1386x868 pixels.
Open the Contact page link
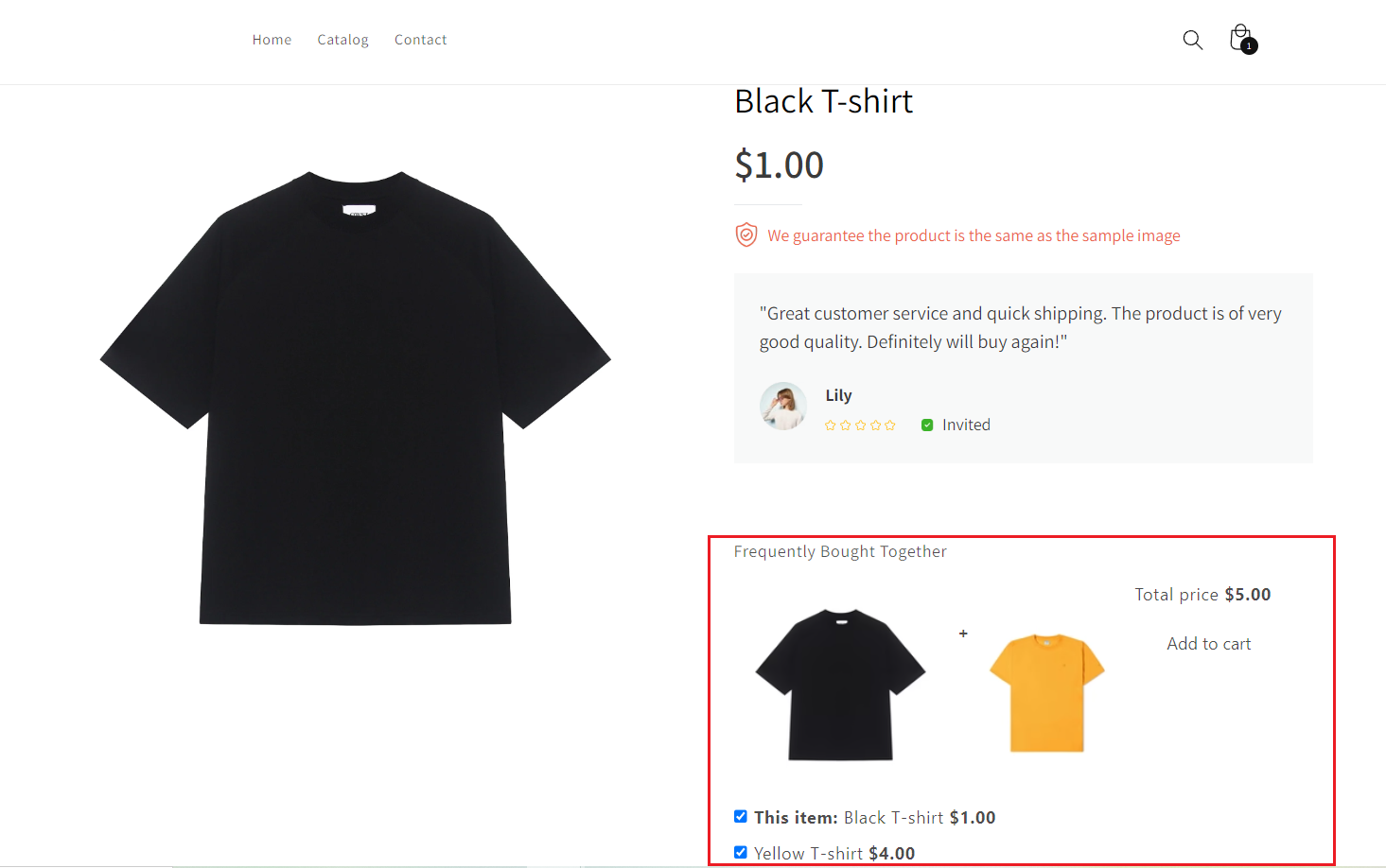(420, 40)
